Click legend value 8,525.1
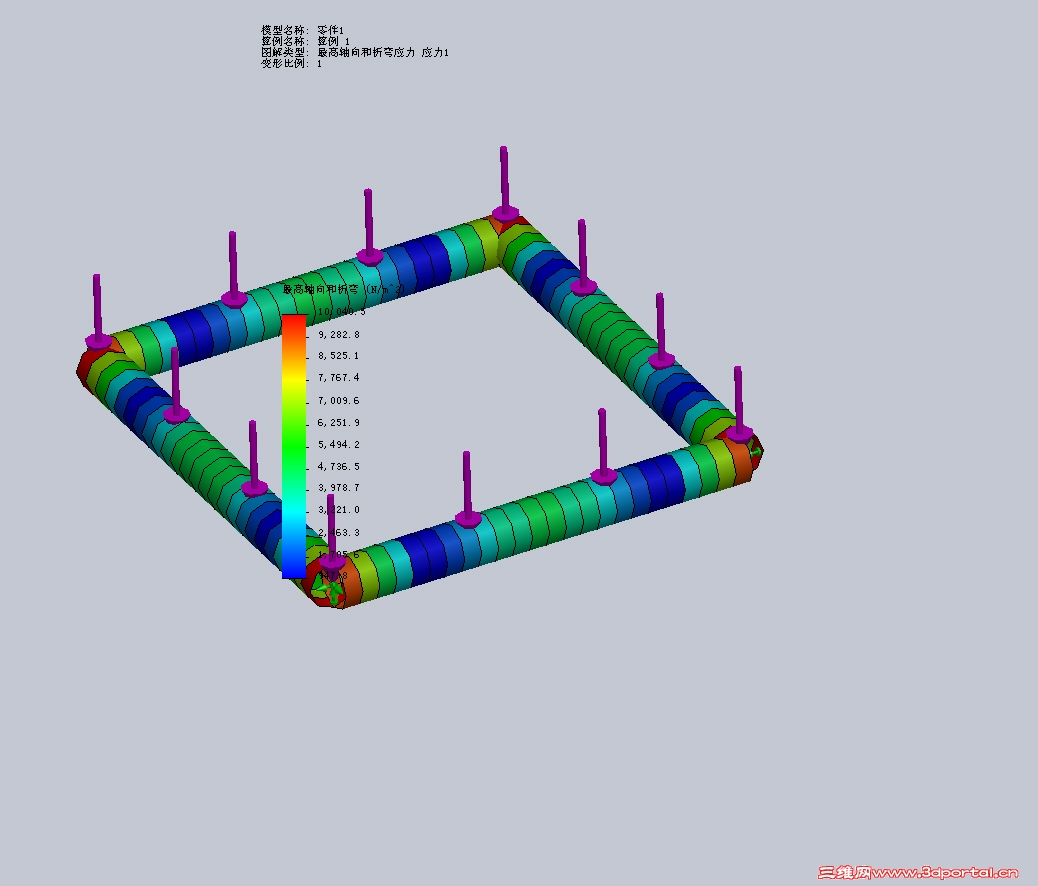 click(338, 356)
